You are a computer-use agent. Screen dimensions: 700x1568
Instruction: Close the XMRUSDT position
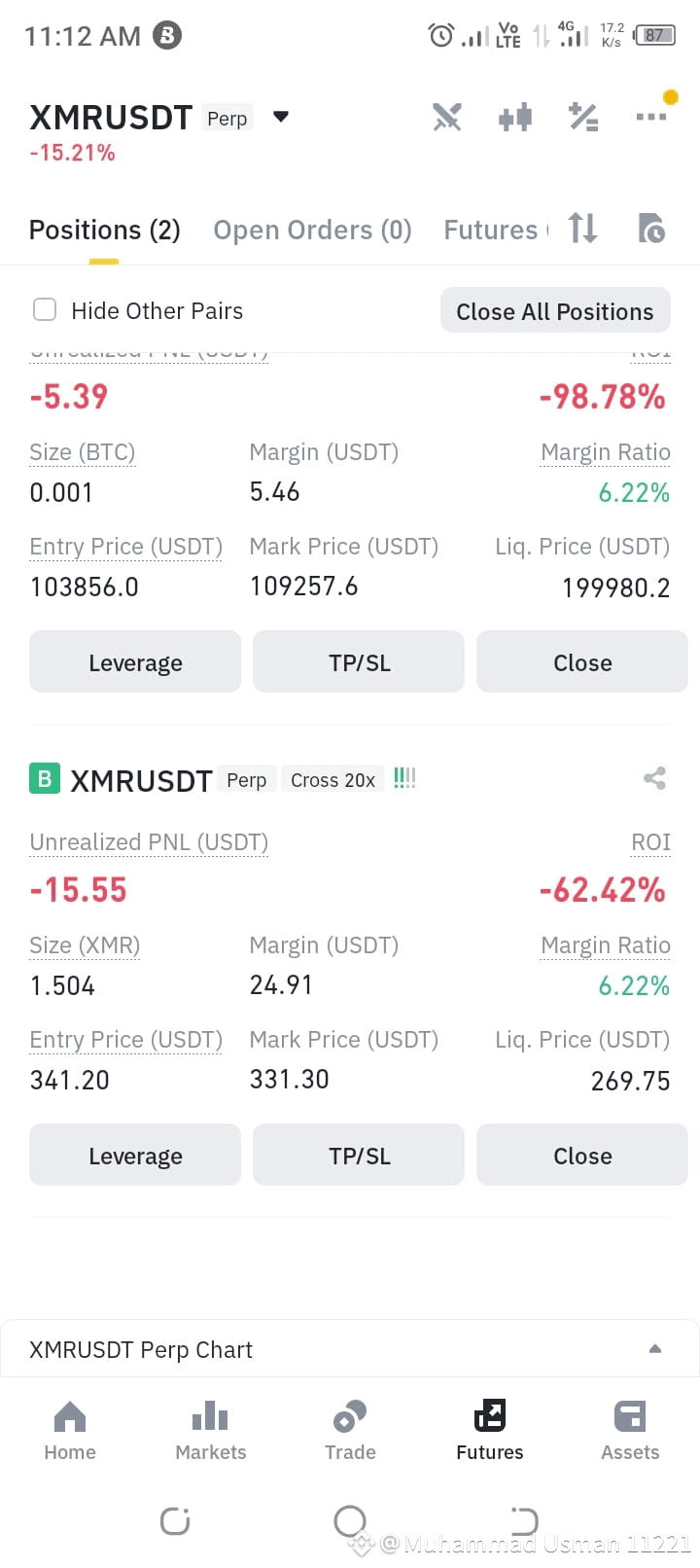click(x=582, y=1156)
